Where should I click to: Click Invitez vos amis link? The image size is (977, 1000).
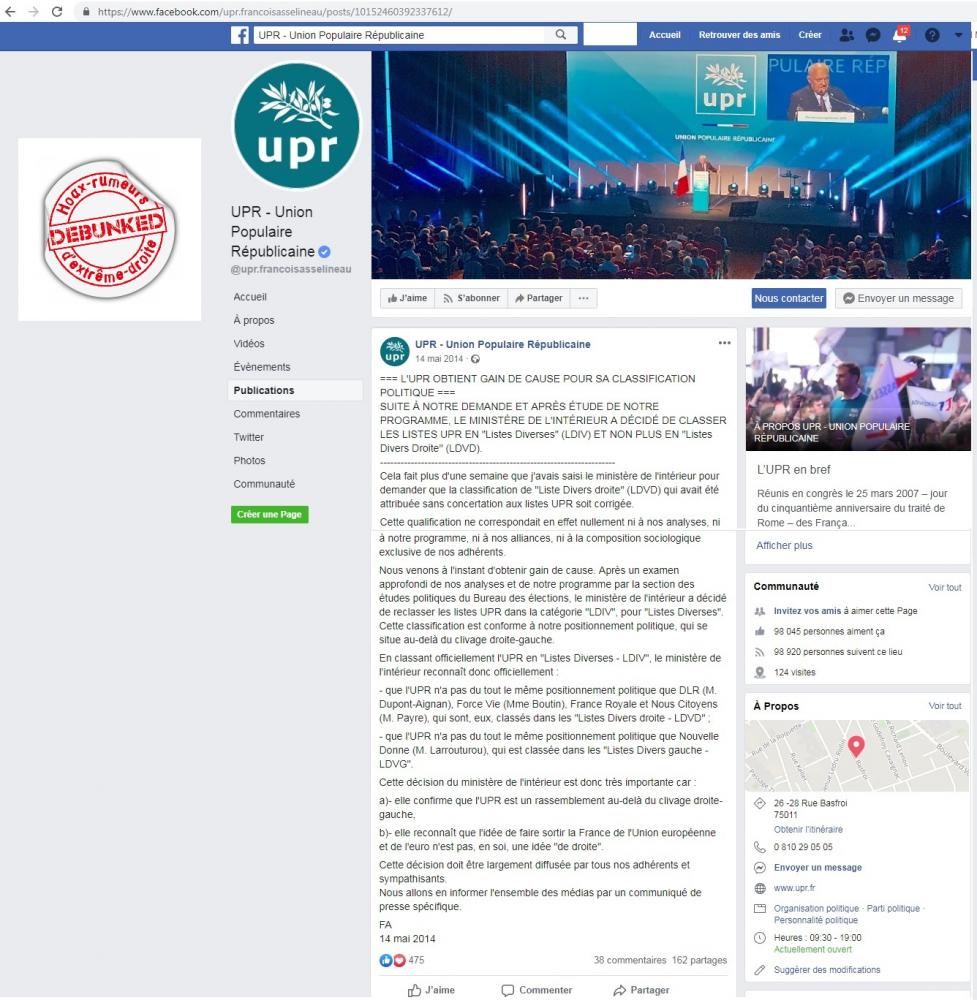(x=807, y=611)
